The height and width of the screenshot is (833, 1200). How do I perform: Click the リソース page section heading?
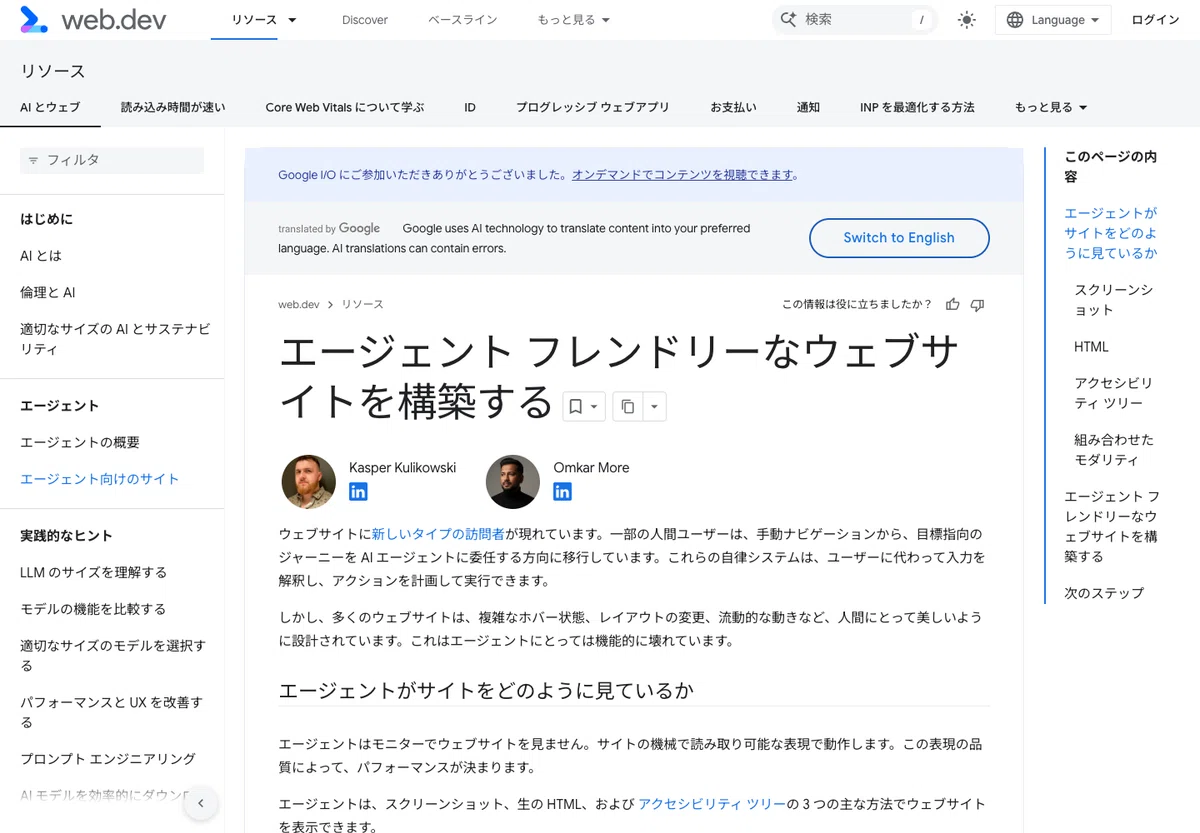(53, 71)
